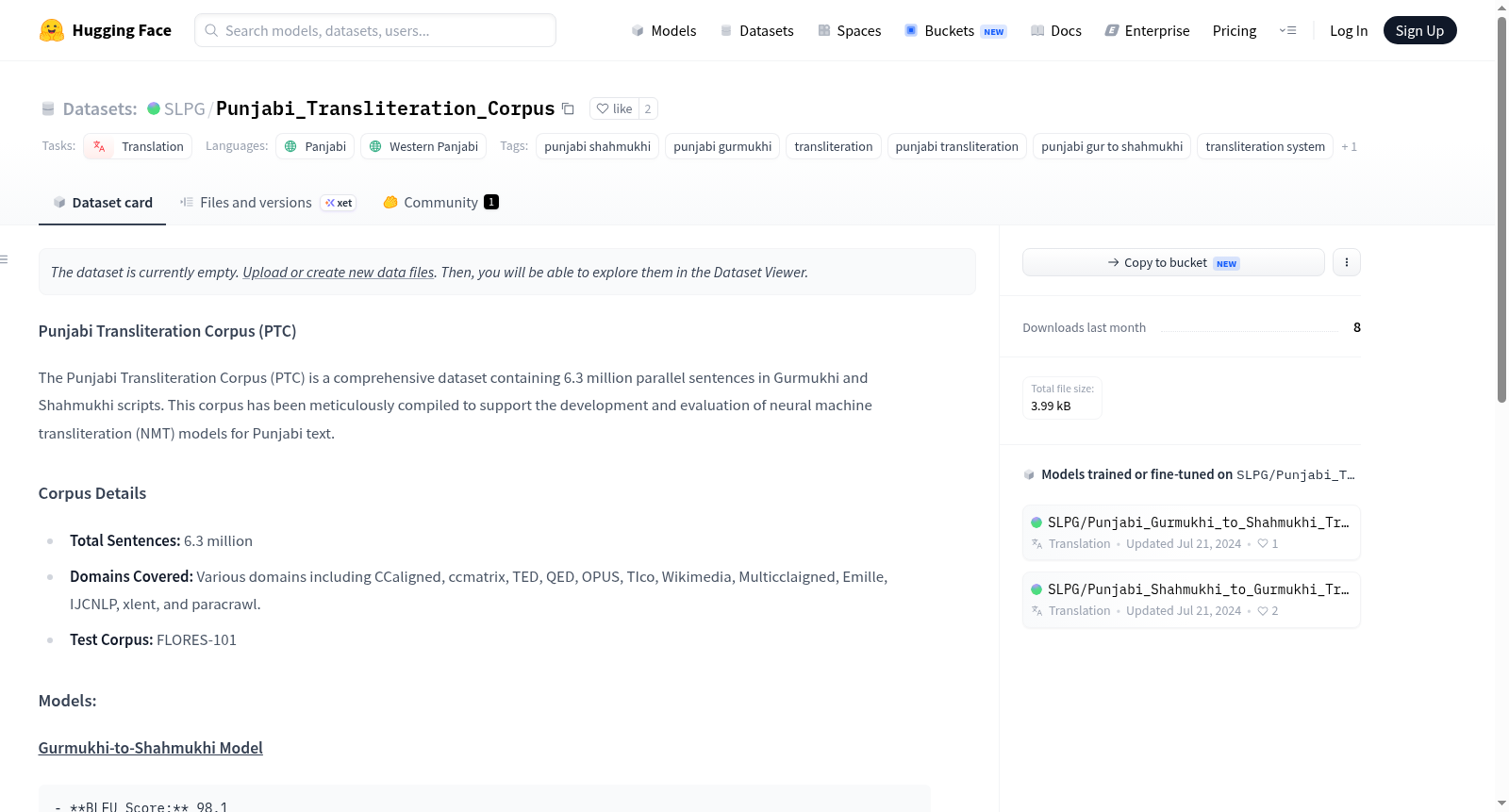This screenshot has width=1509, height=812.
Task: Click the transliteration tag
Action: click(834, 146)
